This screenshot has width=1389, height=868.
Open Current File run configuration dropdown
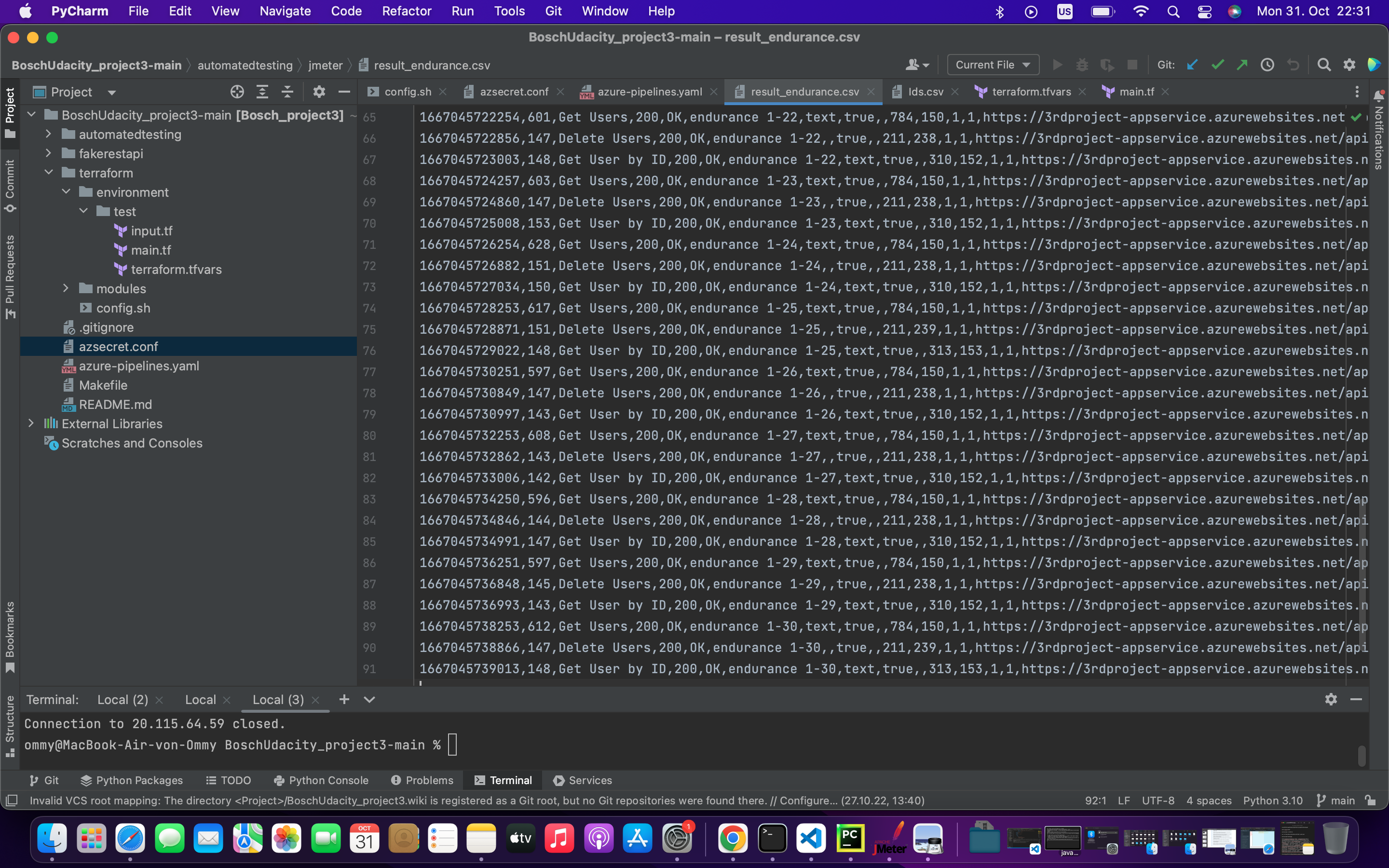click(x=993, y=65)
